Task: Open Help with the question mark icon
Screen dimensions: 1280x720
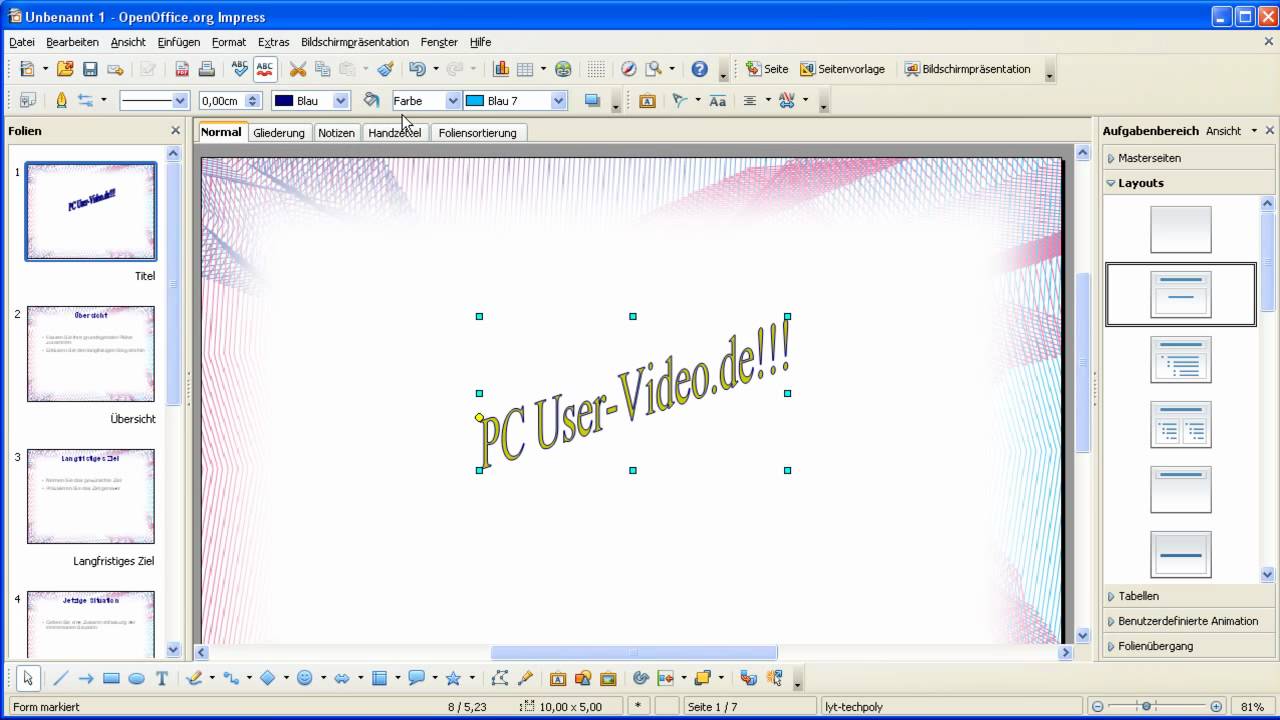Action: pyautogui.click(x=699, y=69)
